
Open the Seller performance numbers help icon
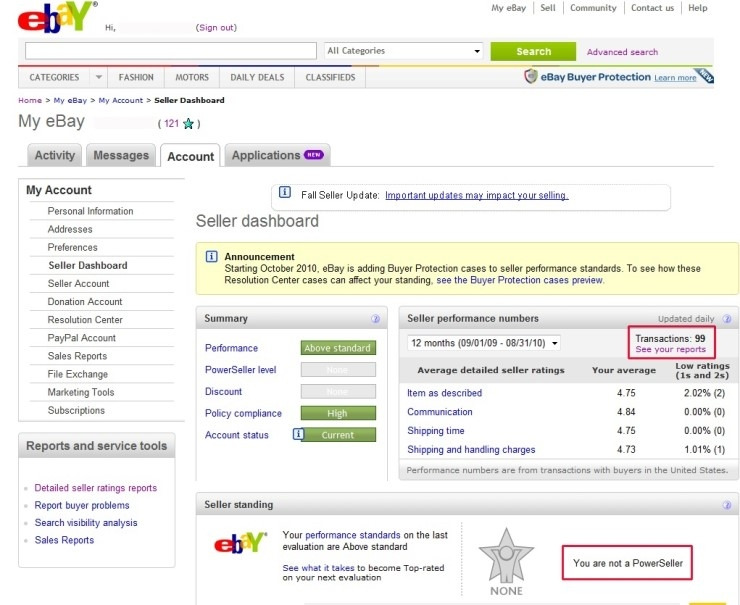tap(727, 319)
